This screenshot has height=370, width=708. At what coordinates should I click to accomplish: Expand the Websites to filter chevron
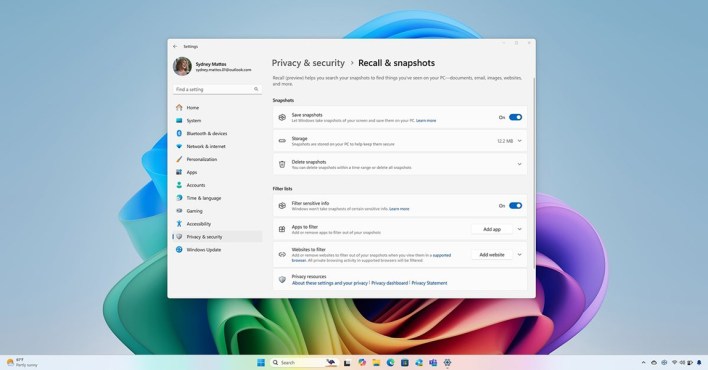(519, 255)
